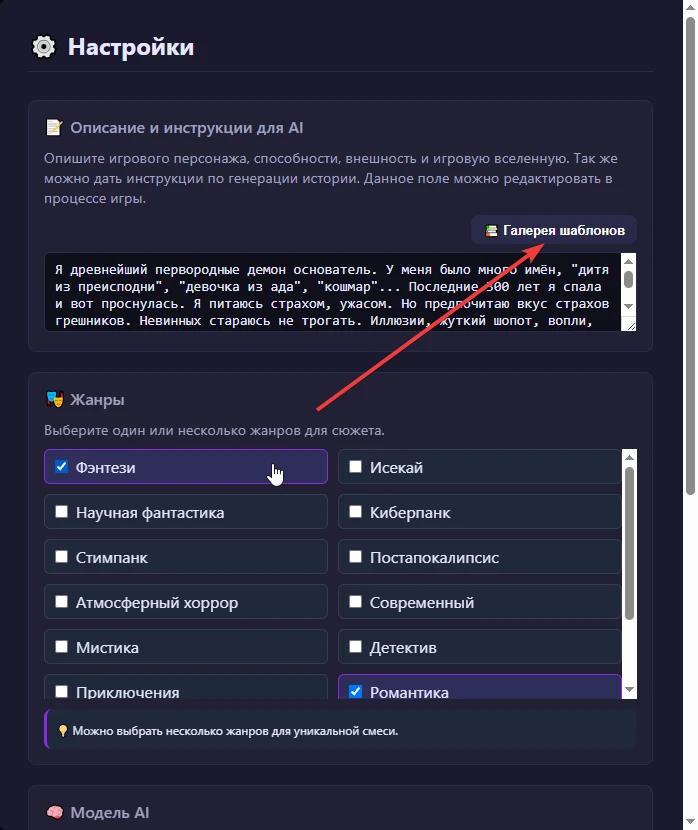Enable the Научная фантастика genre

(x=61, y=511)
